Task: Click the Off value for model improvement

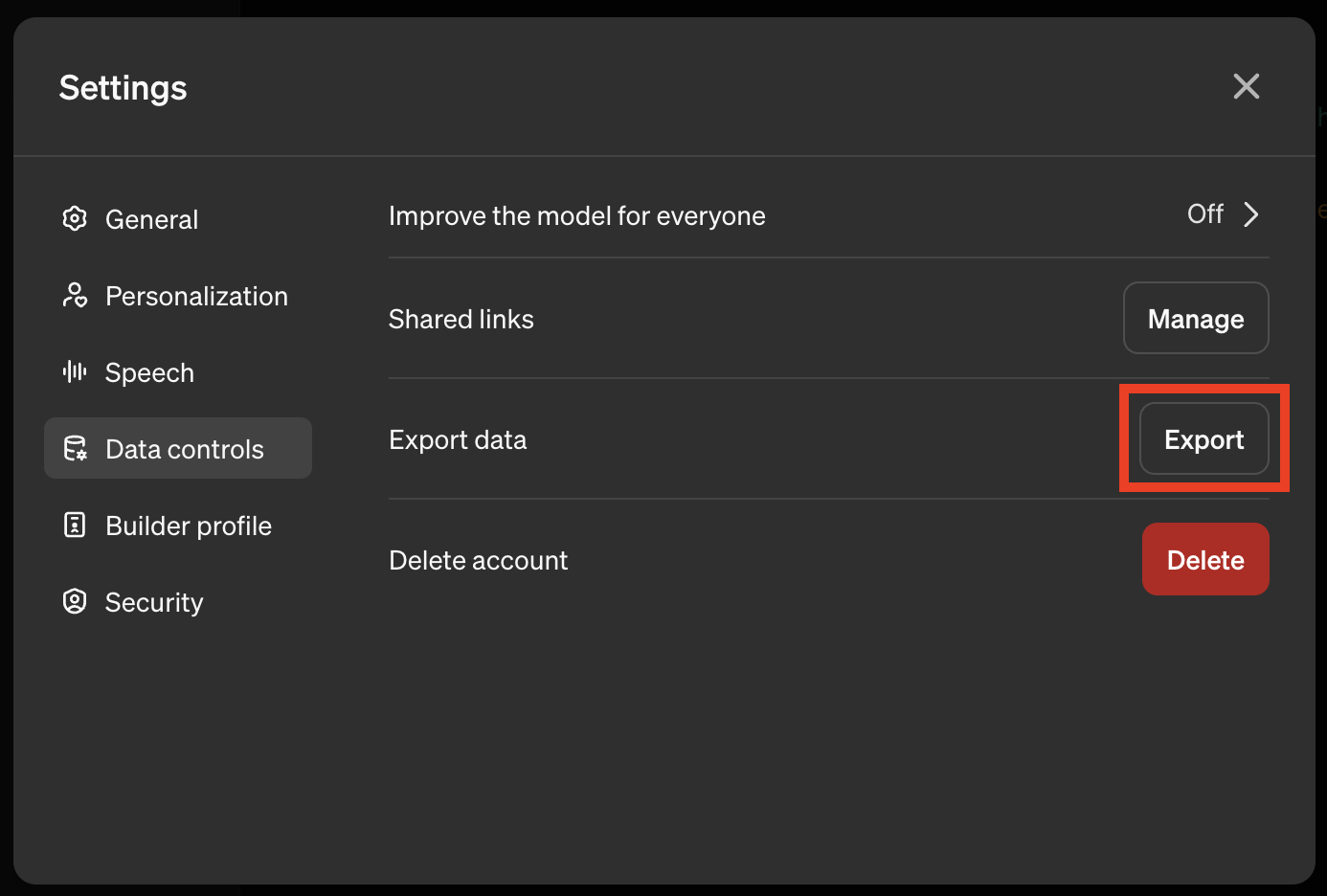Action: pos(1205,214)
